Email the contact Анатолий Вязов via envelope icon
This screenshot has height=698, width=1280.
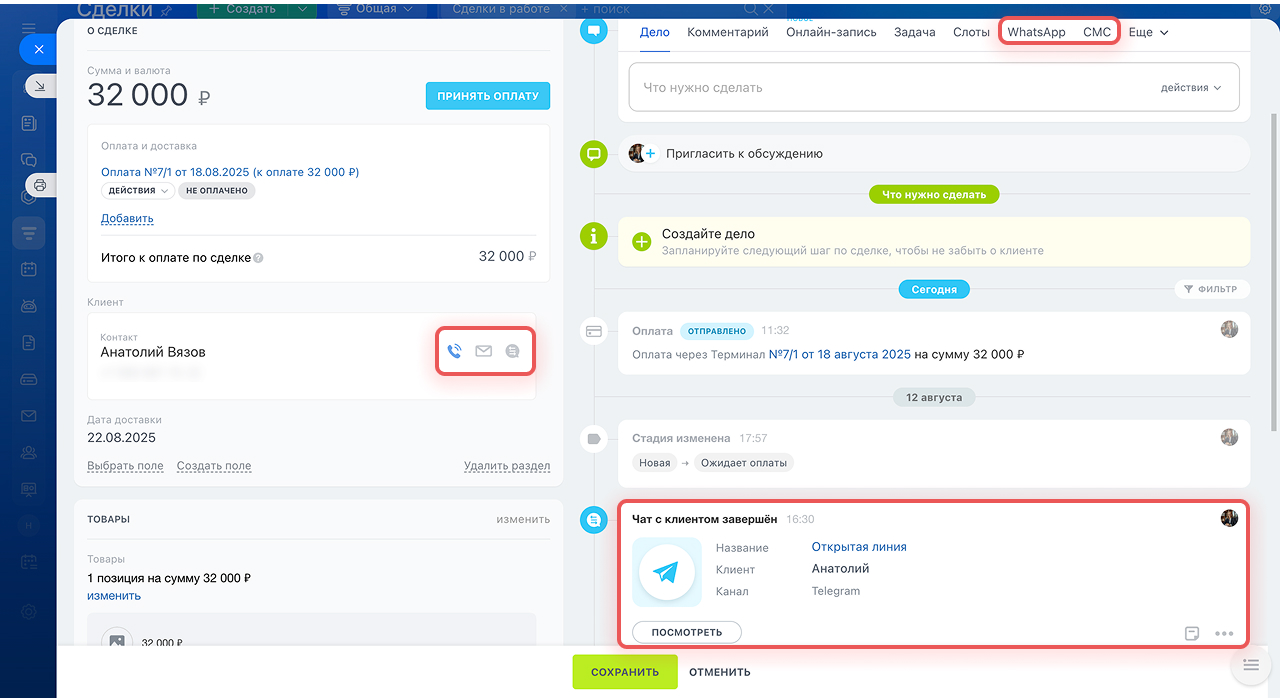click(484, 351)
